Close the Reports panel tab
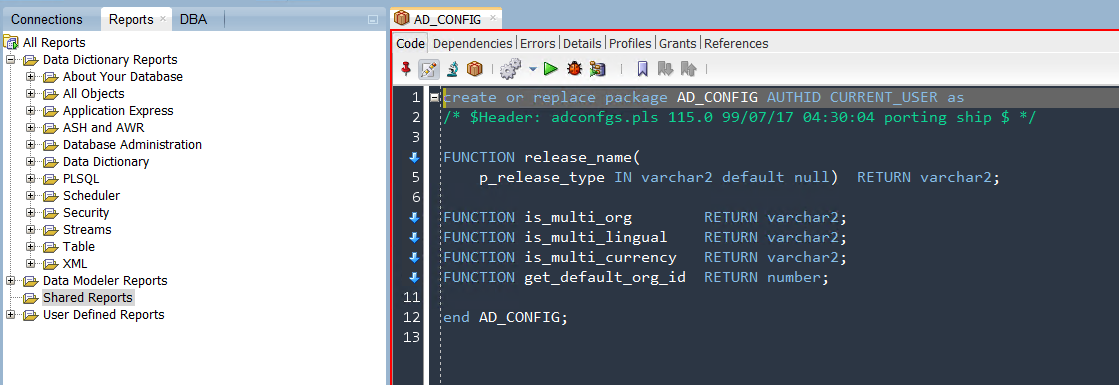 tap(163, 18)
